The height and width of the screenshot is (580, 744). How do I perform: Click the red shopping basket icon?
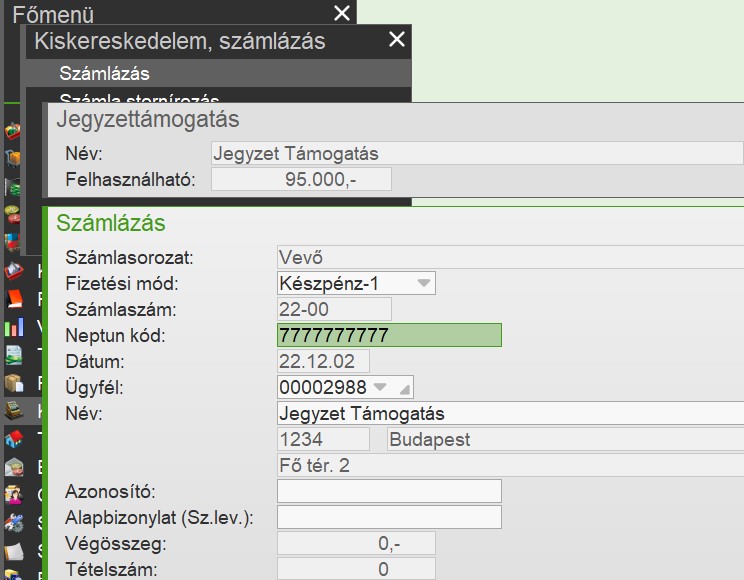14,271
